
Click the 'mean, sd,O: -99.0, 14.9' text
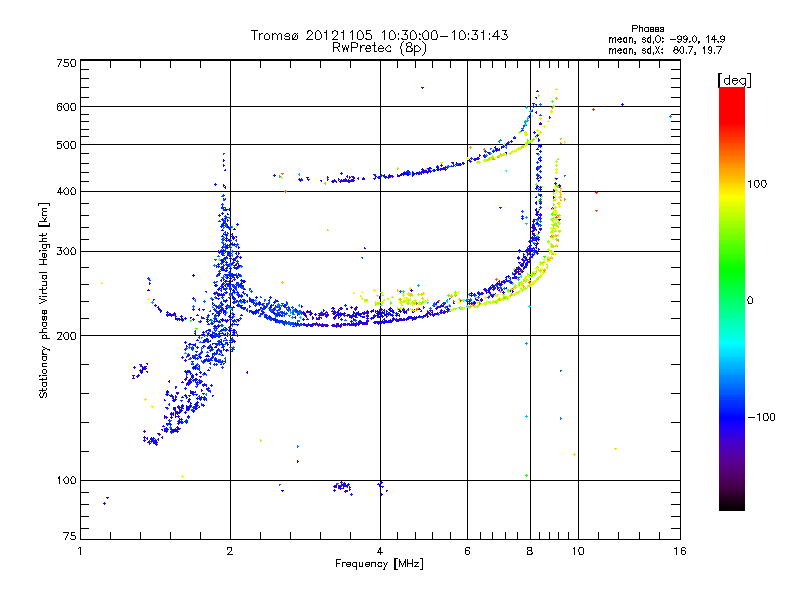(x=666, y=39)
